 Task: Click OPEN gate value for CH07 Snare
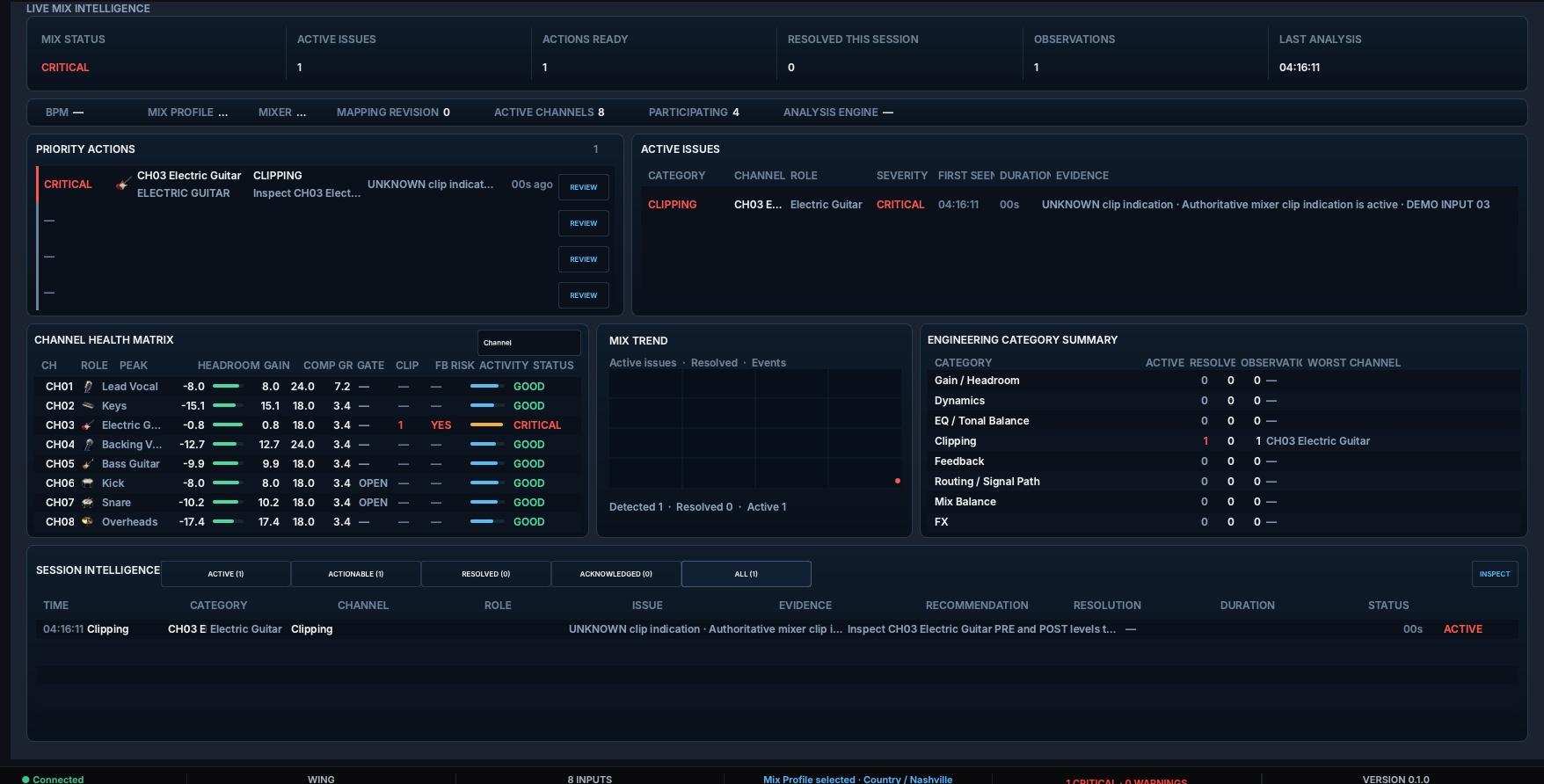coord(373,503)
